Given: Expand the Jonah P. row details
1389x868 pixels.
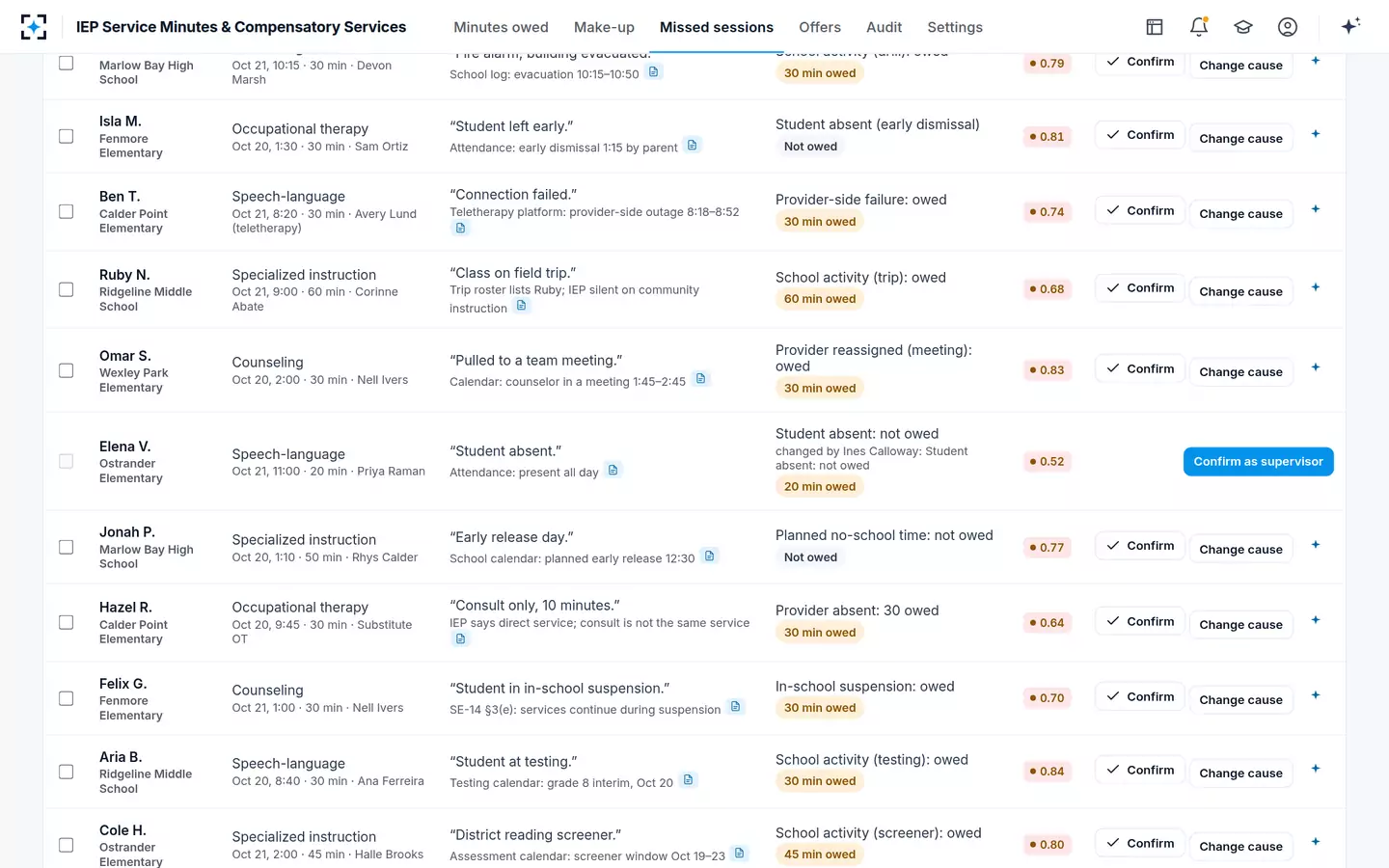Looking at the screenshot, I should click(1316, 545).
